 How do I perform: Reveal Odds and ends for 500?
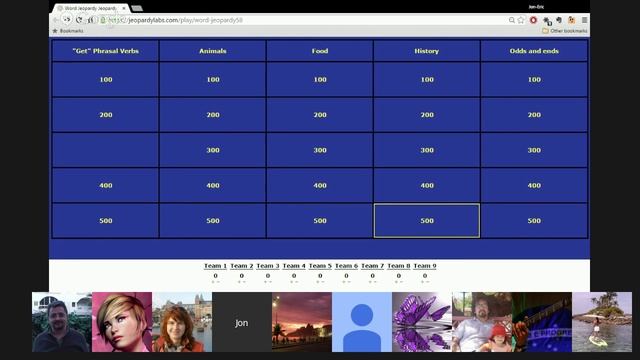[x=534, y=220]
